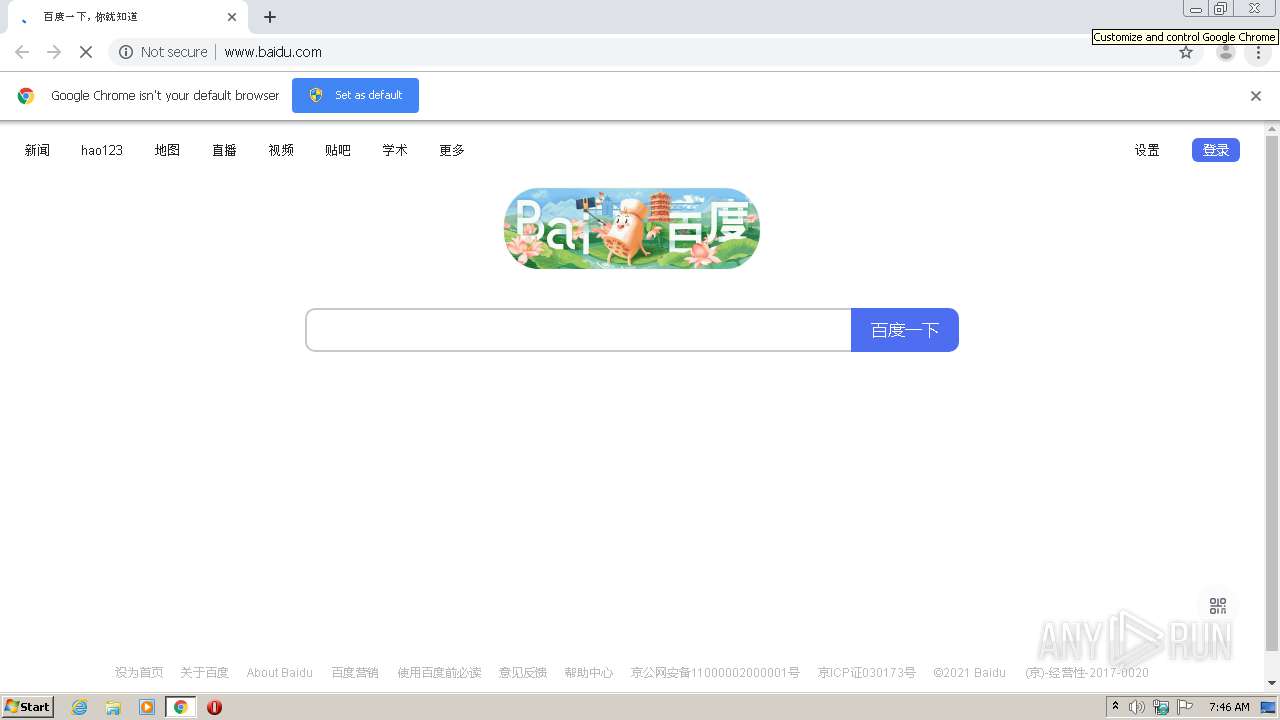Open the volume speaker tray icon
1280x720 pixels.
click(x=1137, y=707)
